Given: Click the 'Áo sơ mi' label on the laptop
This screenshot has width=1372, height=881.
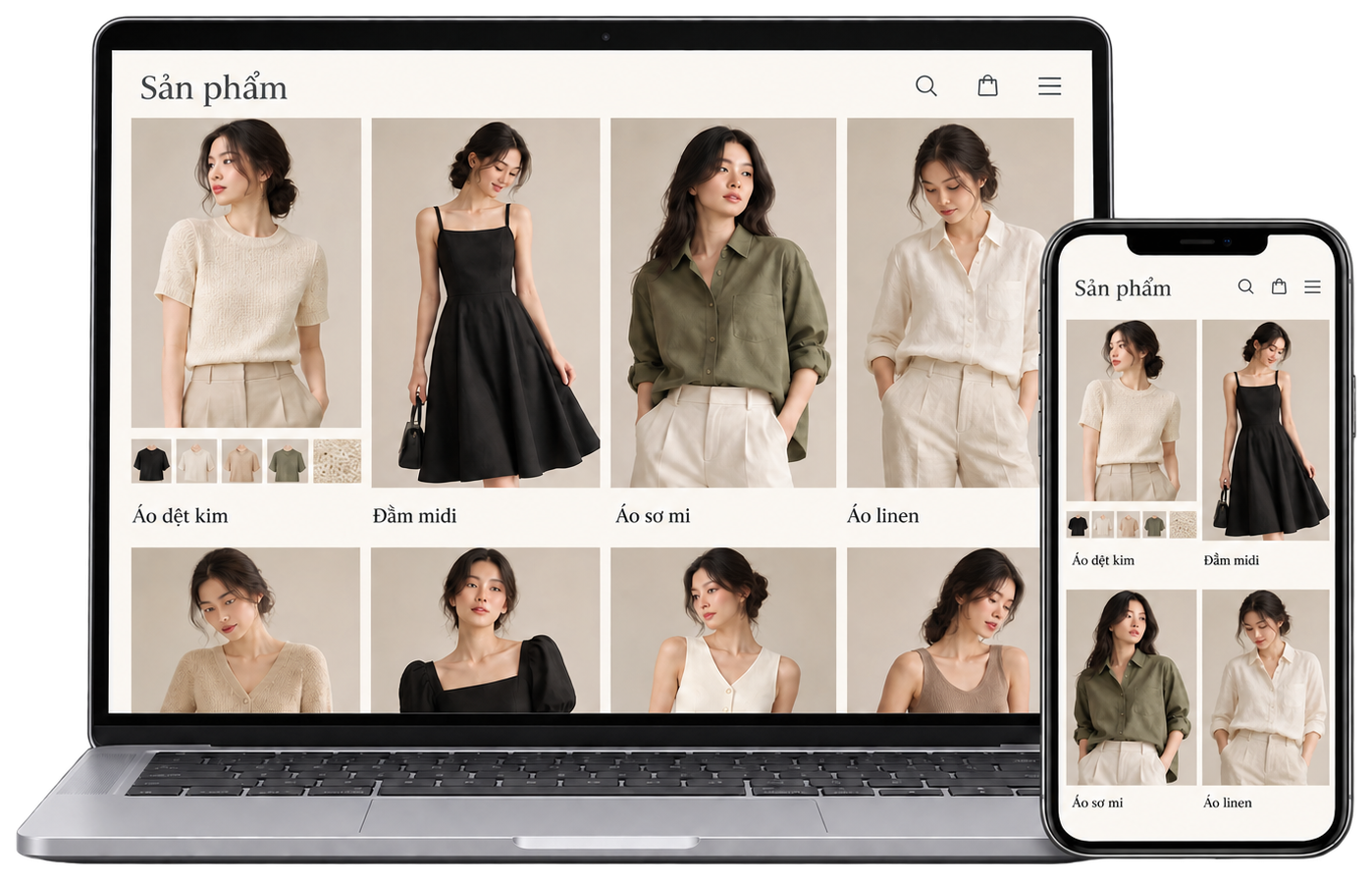Looking at the screenshot, I should click(653, 515).
